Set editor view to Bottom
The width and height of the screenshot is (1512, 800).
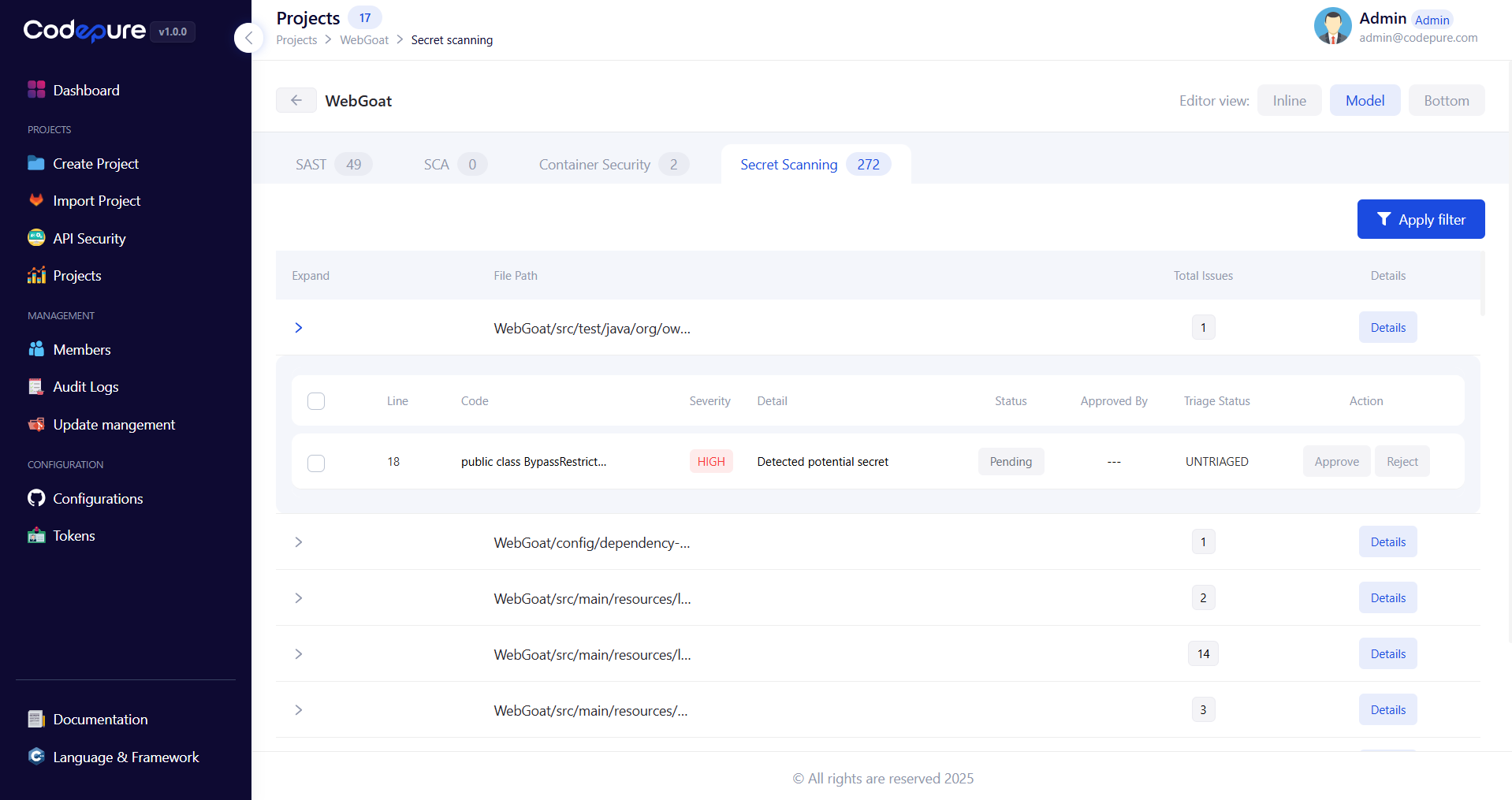point(1447,100)
